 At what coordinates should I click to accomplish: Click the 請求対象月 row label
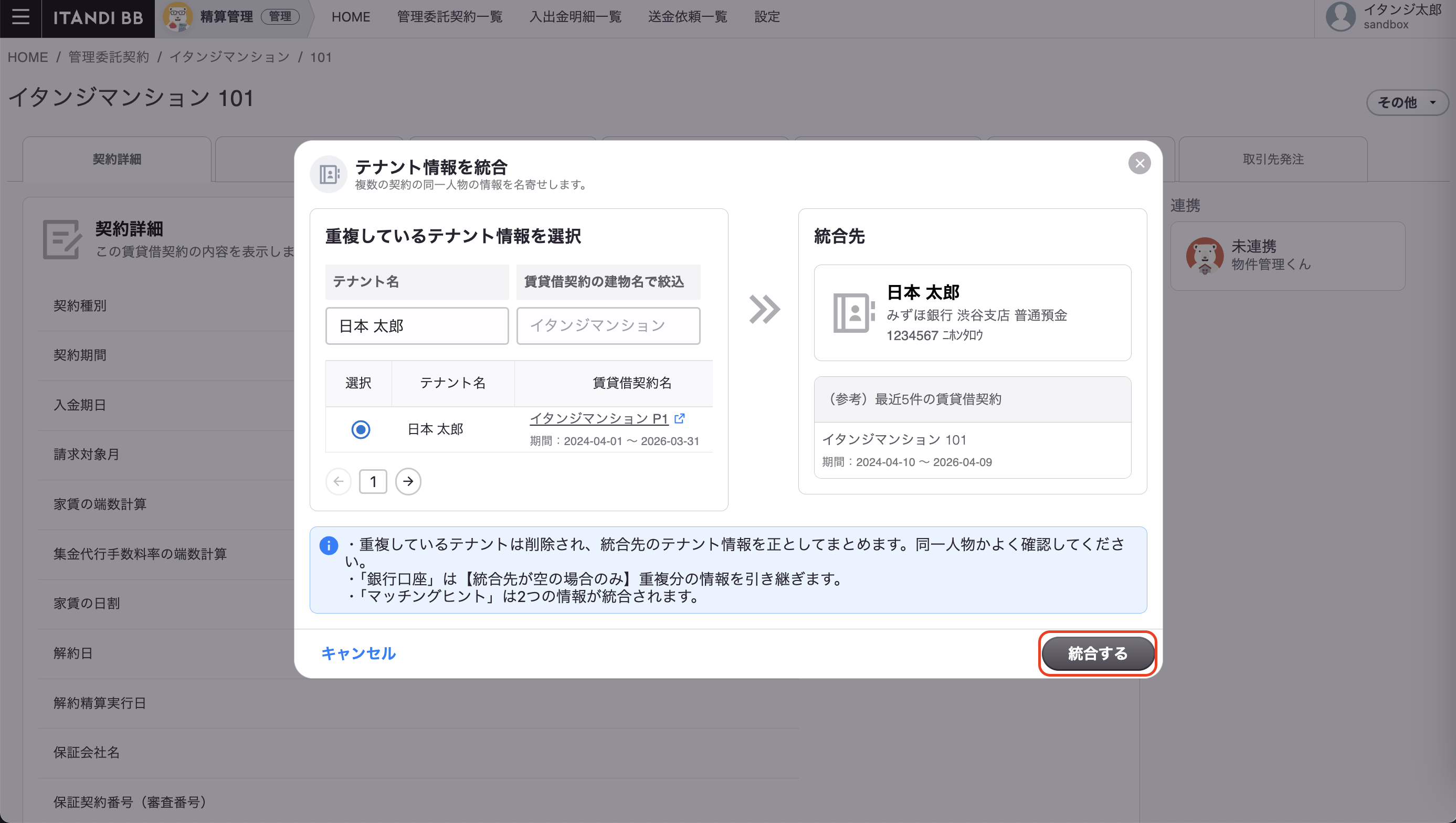[x=87, y=455]
